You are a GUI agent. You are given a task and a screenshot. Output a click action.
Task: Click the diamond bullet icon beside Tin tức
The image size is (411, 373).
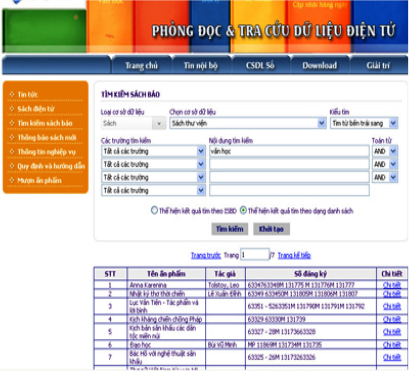(12, 94)
